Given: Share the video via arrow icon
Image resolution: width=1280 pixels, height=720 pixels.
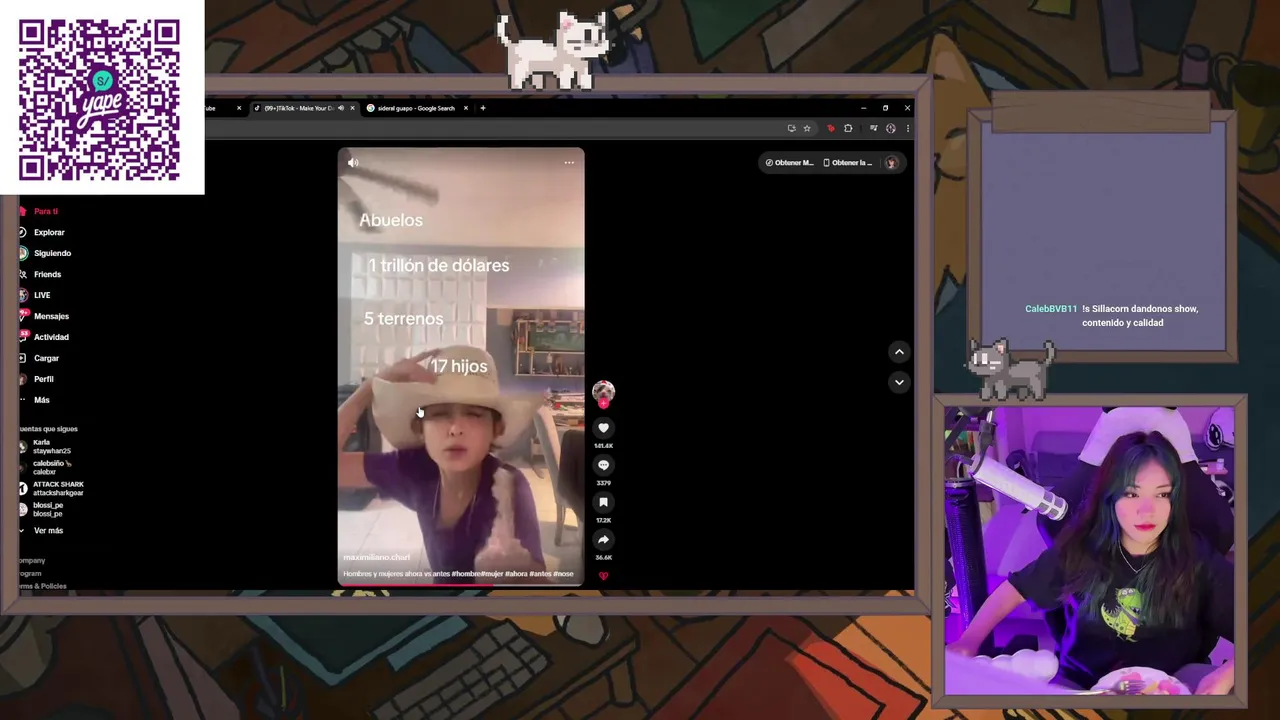Looking at the screenshot, I should (603, 539).
